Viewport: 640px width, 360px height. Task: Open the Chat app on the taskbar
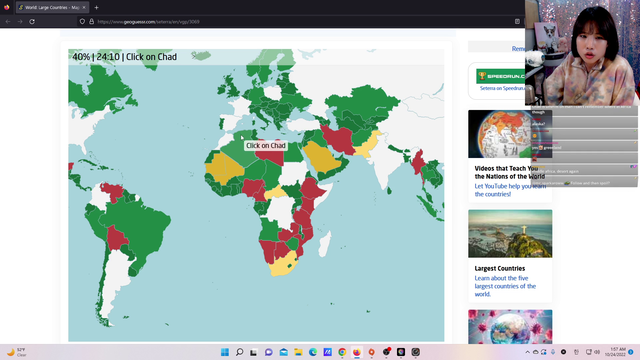tap(269, 352)
